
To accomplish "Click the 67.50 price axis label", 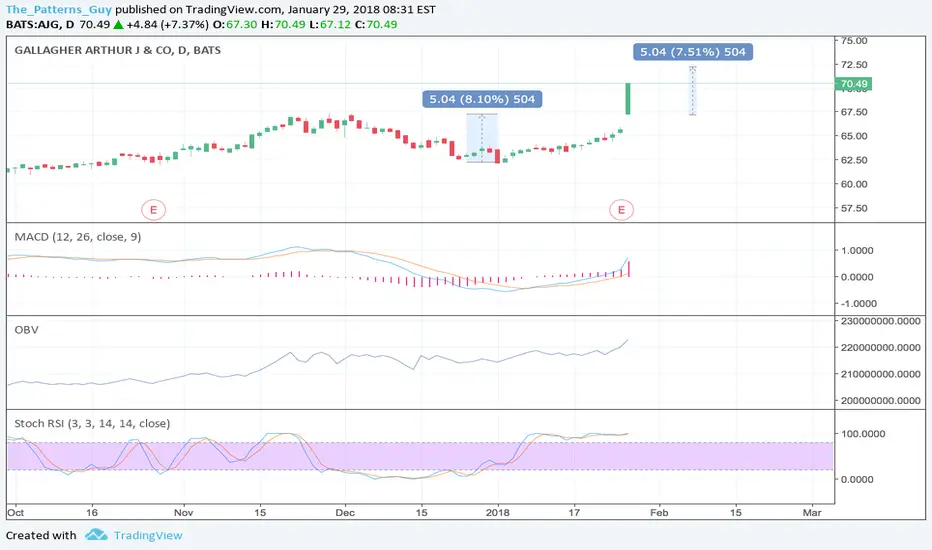I will click(854, 112).
